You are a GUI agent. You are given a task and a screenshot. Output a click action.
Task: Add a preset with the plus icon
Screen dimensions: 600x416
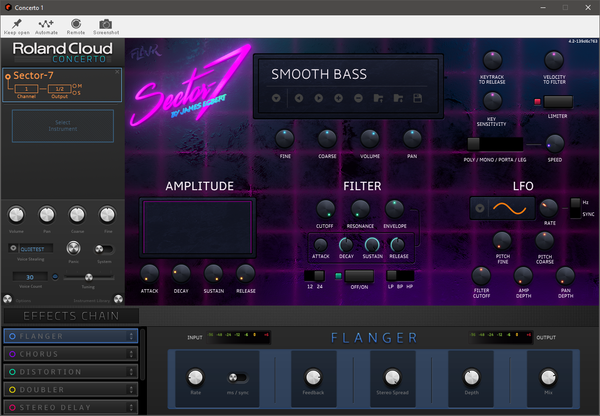(x=338, y=98)
